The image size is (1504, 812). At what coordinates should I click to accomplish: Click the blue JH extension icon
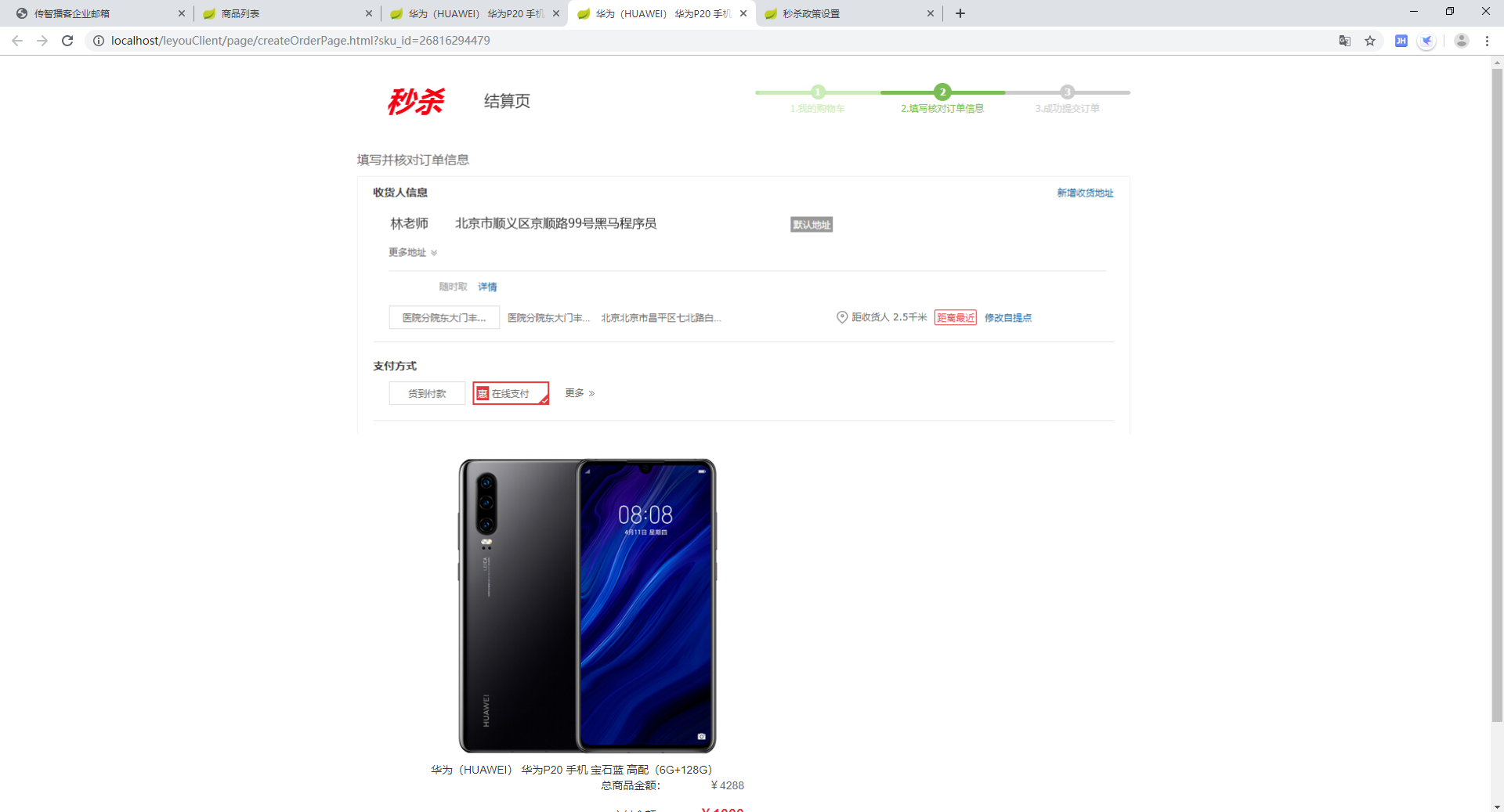coord(1401,41)
